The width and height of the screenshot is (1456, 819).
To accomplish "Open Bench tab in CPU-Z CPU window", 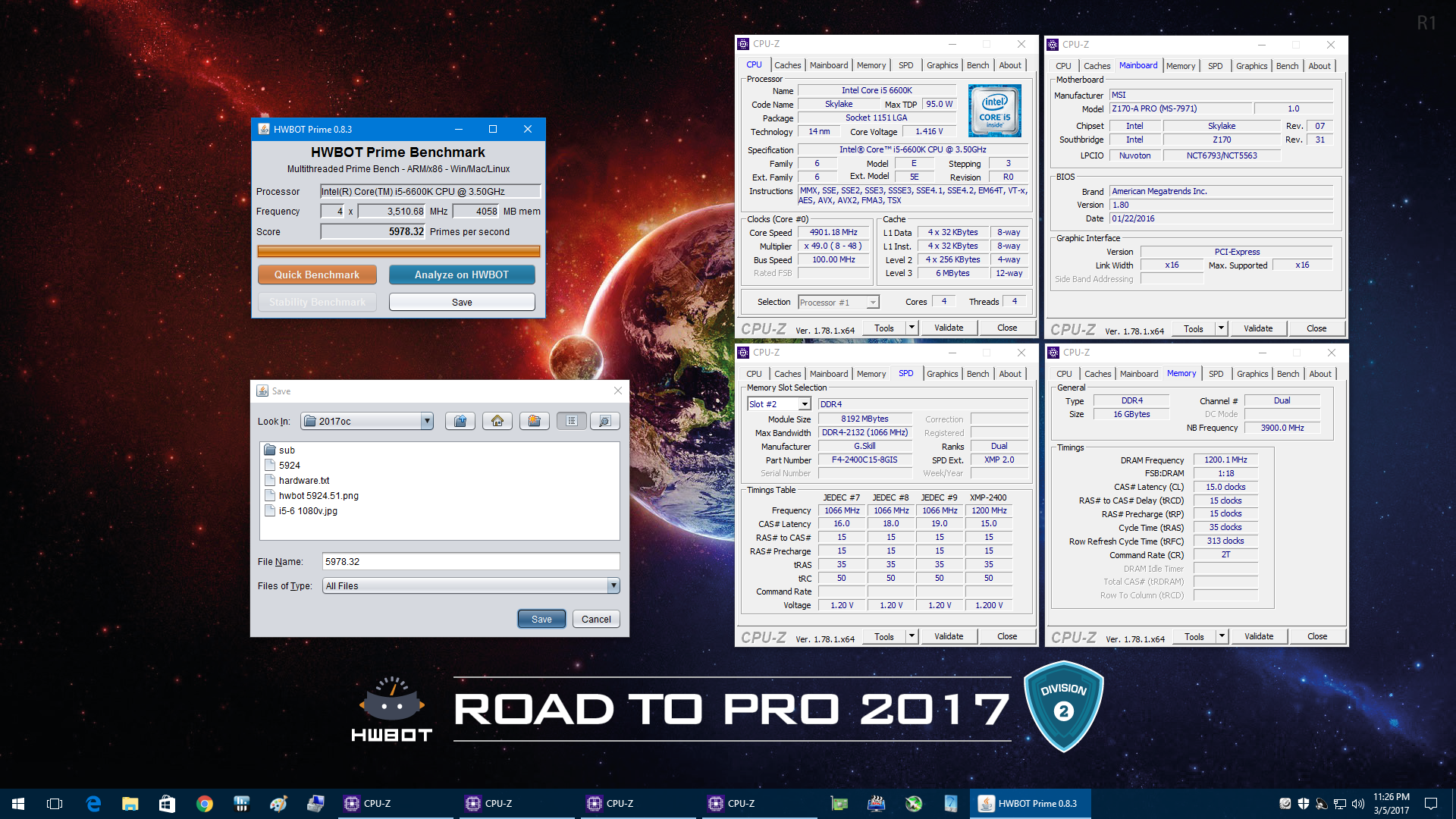I will pyautogui.click(x=977, y=65).
